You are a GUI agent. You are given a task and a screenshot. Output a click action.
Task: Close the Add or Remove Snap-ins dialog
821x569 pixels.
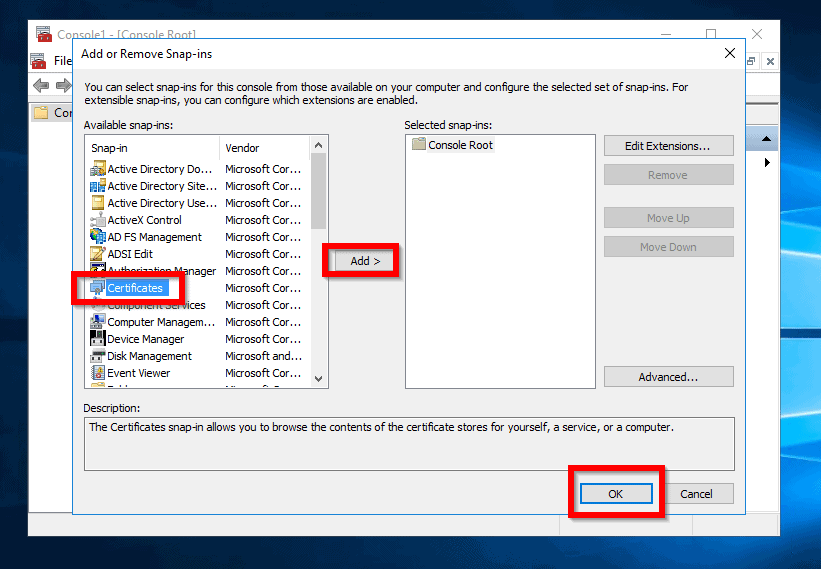730,53
